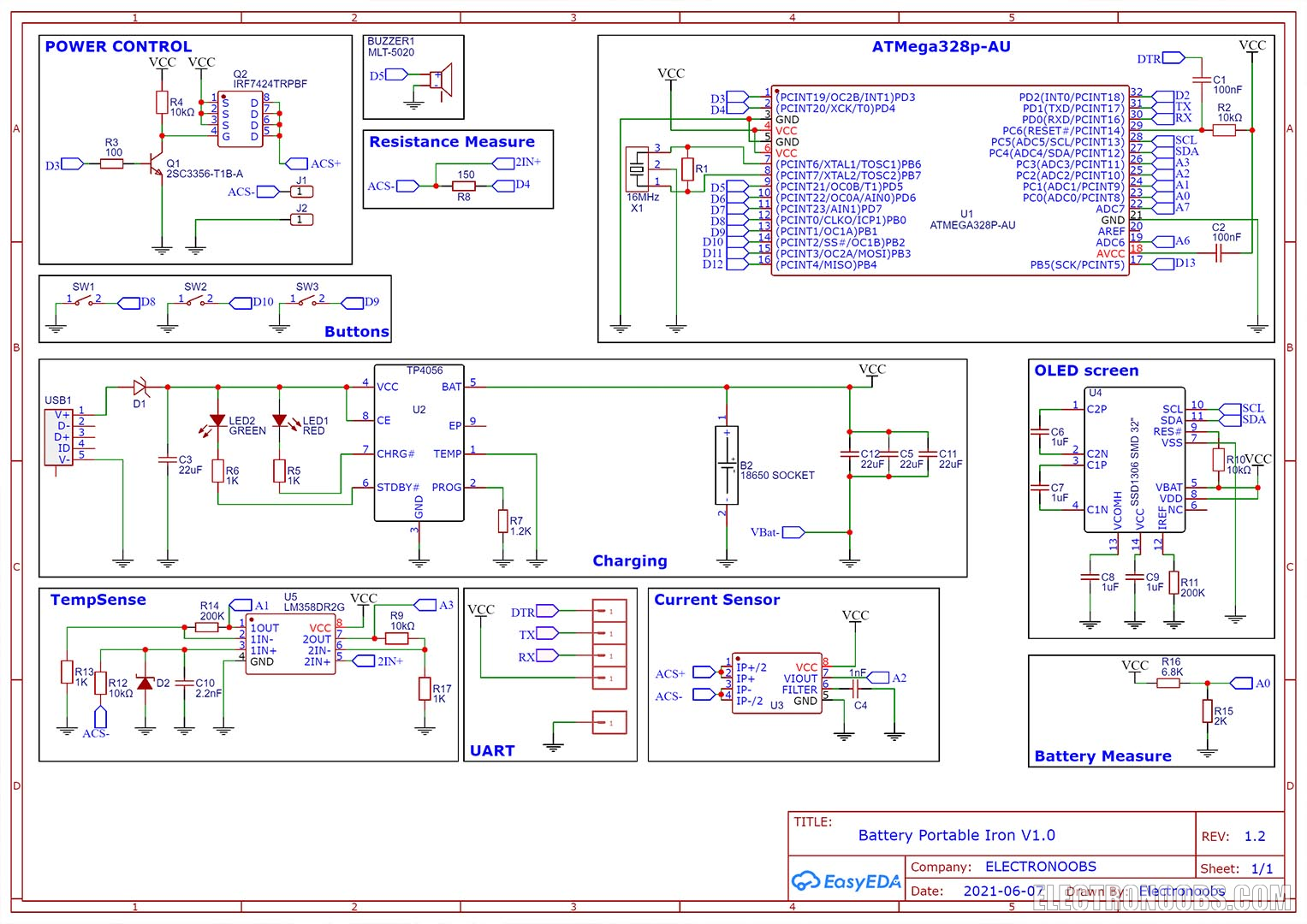This screenshot has width=1307, height=924.
Task: Click the 16MHz crystal X1 symbol
Action: pos(637,170)
